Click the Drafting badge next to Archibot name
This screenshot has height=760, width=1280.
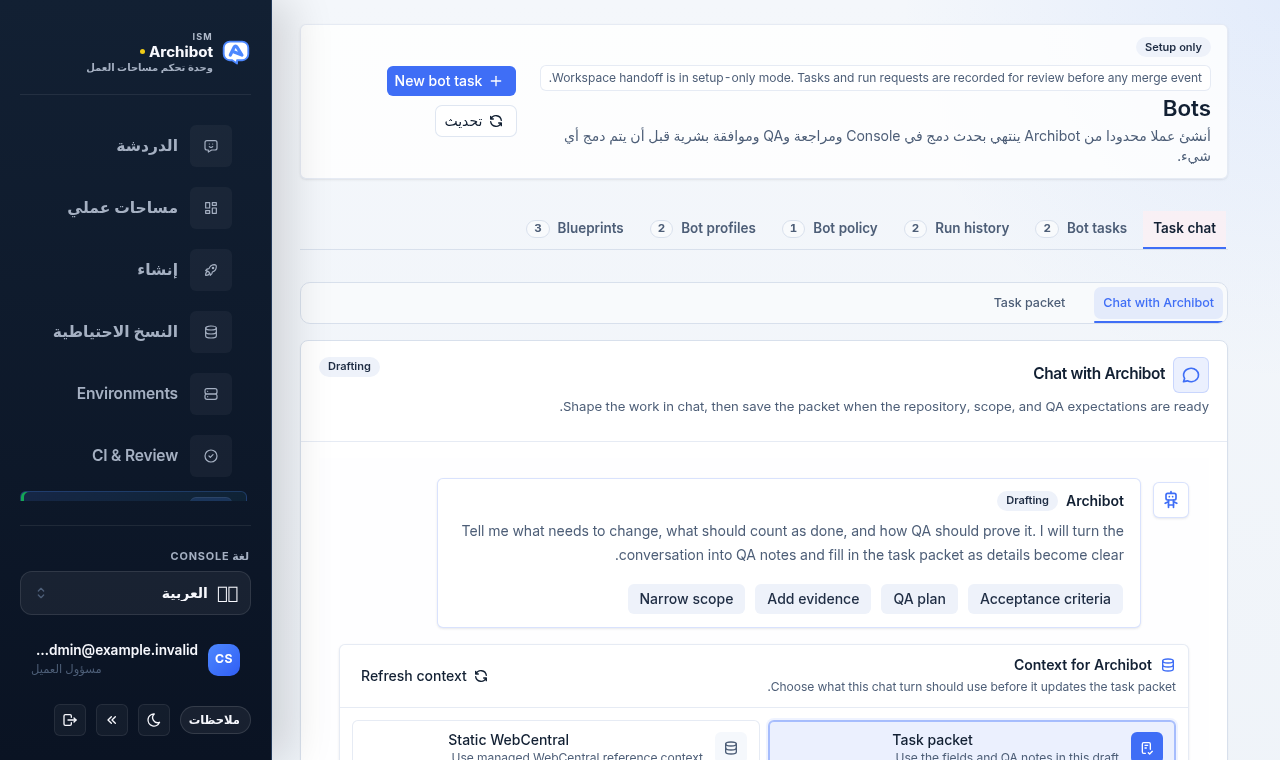(x=1027, y=500)
